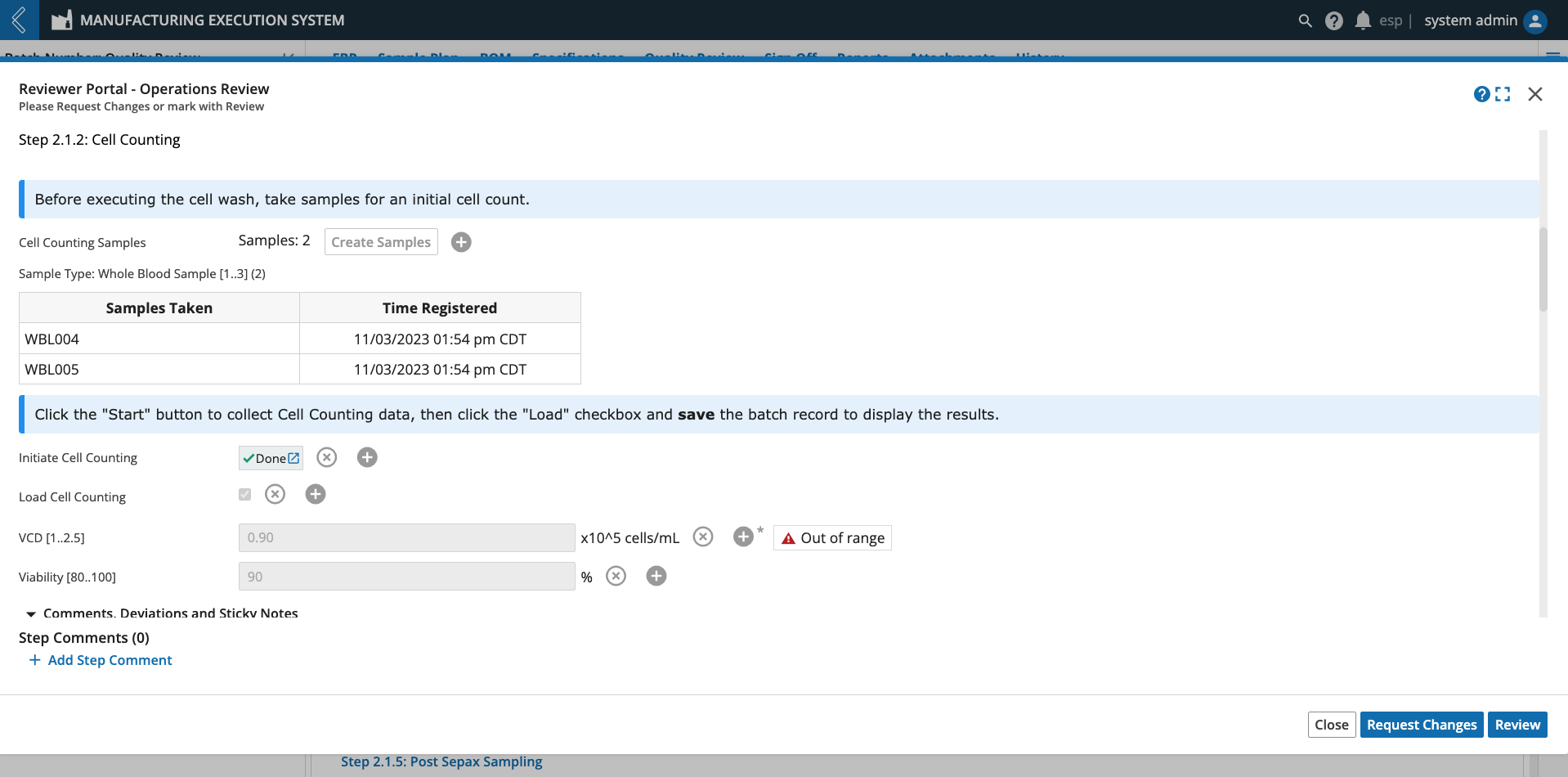Click the Done status button
Screen dimensions: 1568x777
(x=271, y=458)
